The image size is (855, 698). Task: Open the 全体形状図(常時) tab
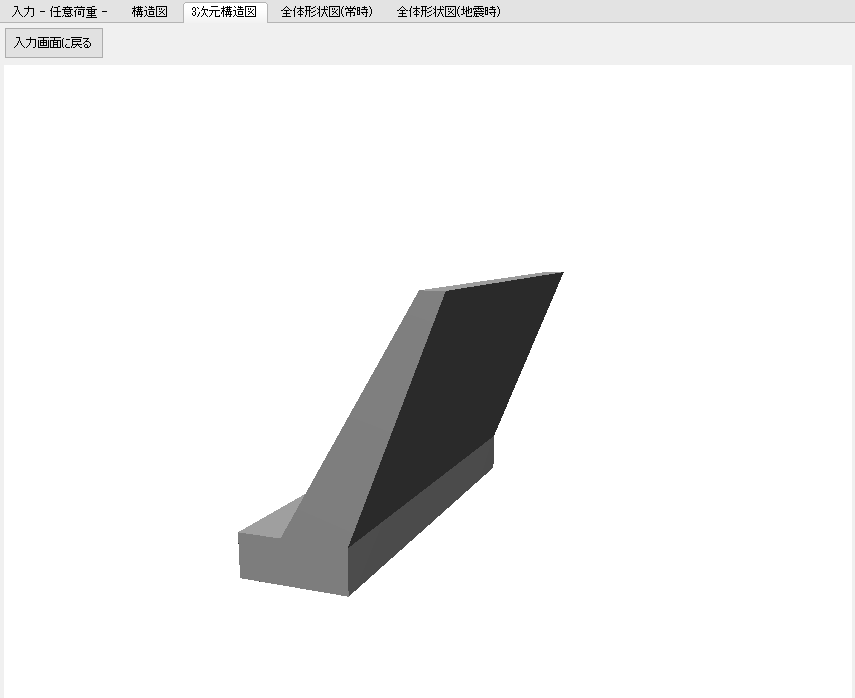click(327, 11)
